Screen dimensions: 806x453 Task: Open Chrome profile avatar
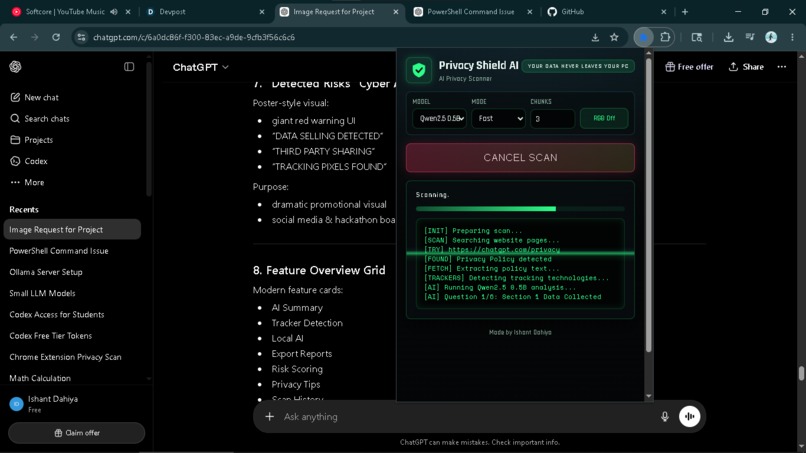coord(771,37)
